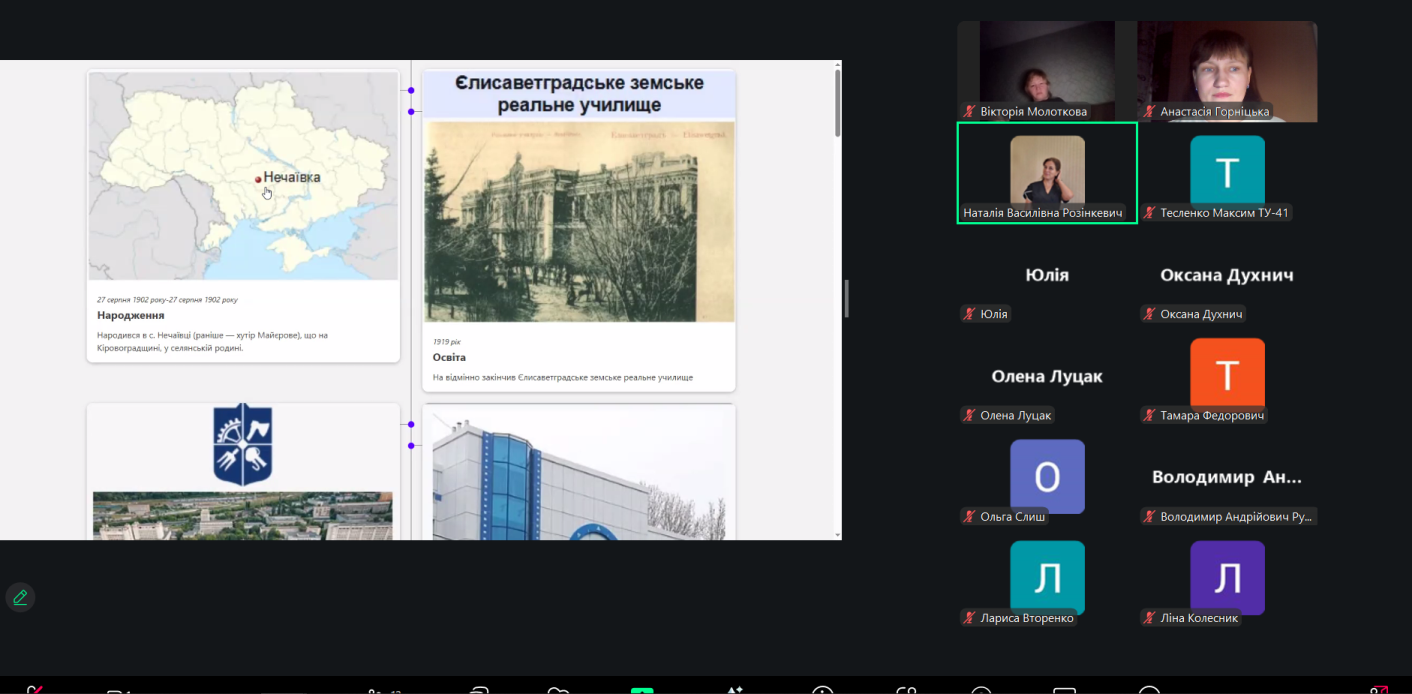Screen dimensions: 1412x694
Task: Click muted mic icon beside Вікторія Молоткова
Action: (969, 112)
